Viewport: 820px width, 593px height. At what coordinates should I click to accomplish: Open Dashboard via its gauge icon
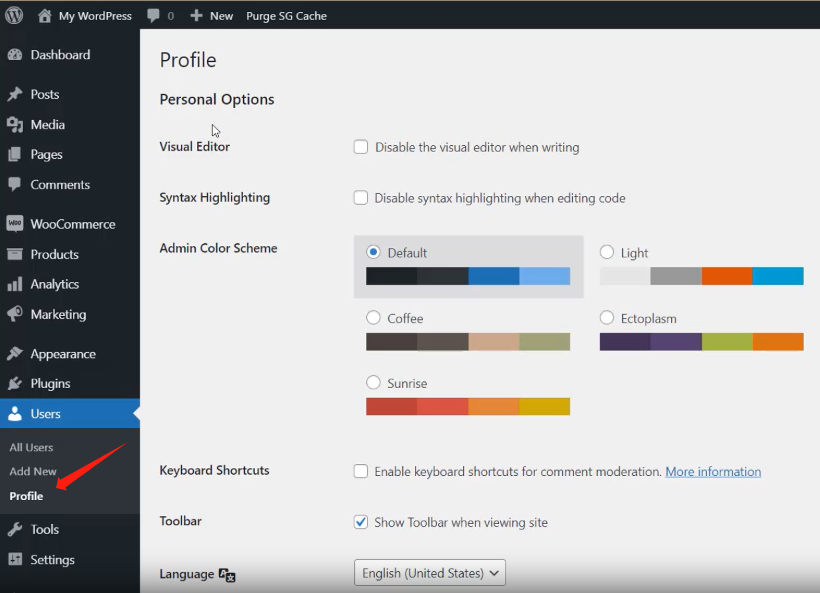click(15, 54)
